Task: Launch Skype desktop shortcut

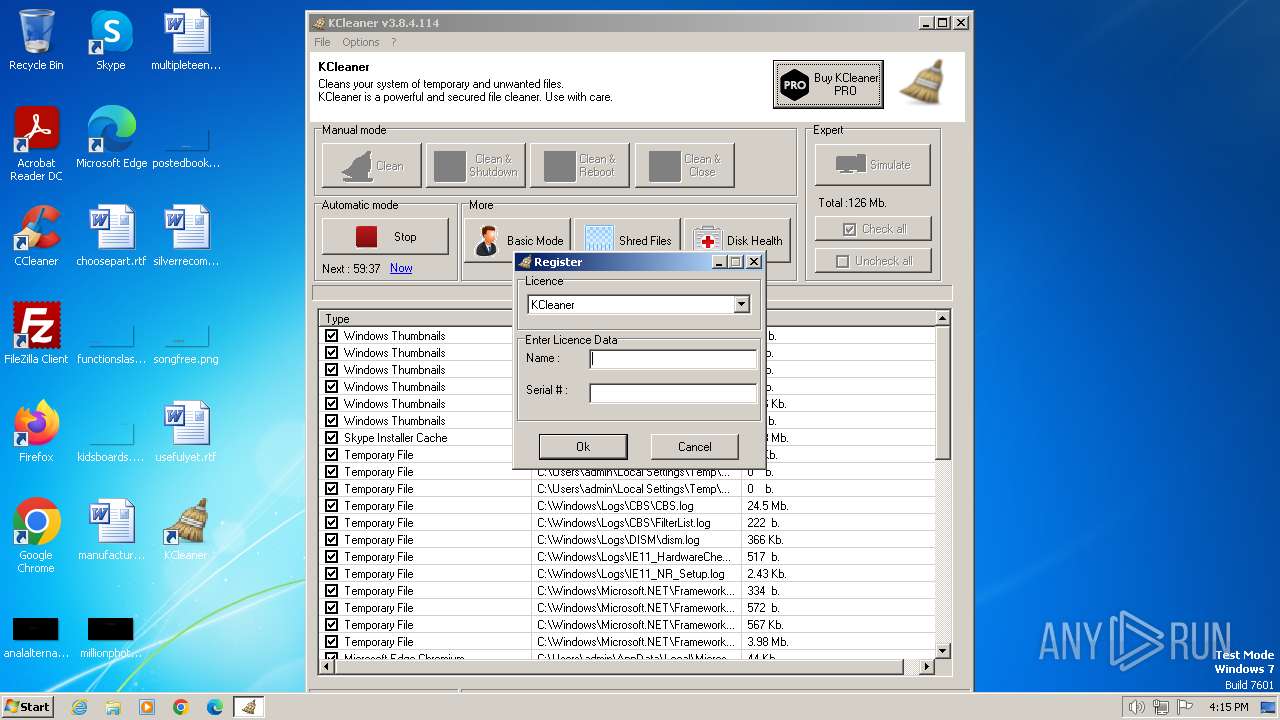Action: [110, 40]
